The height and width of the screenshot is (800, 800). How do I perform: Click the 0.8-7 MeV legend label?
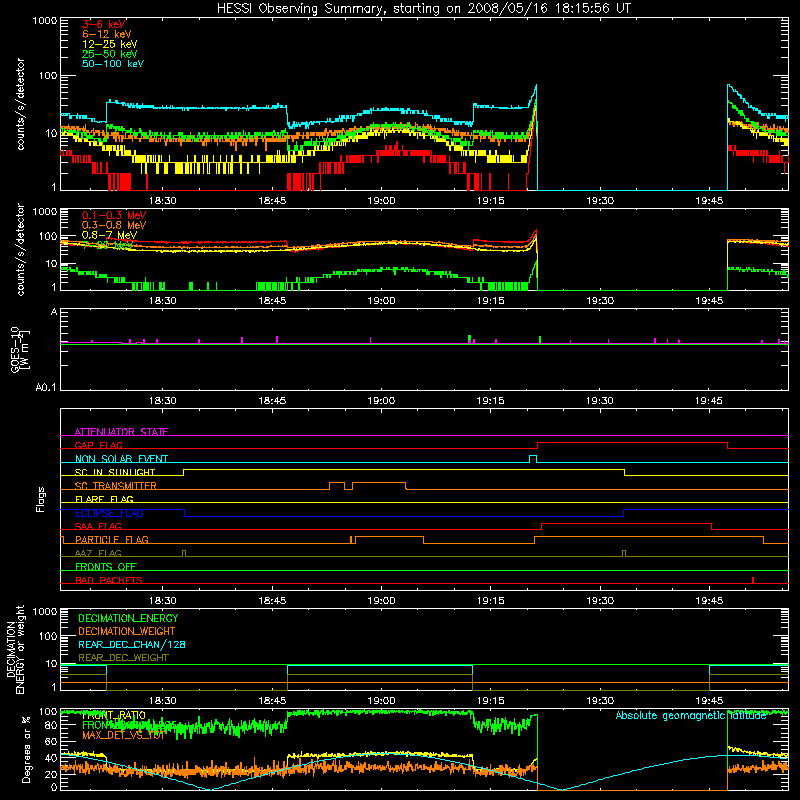pyautogui.click(x=109, y=235)
